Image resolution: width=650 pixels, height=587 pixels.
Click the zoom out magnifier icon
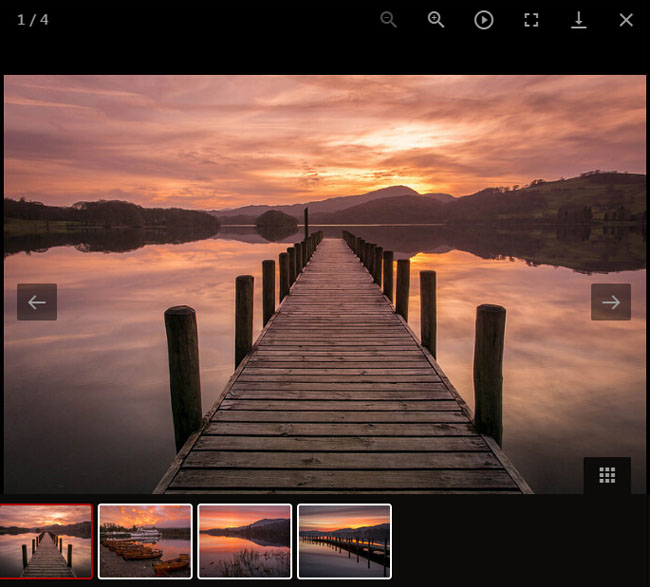(389, 20)
